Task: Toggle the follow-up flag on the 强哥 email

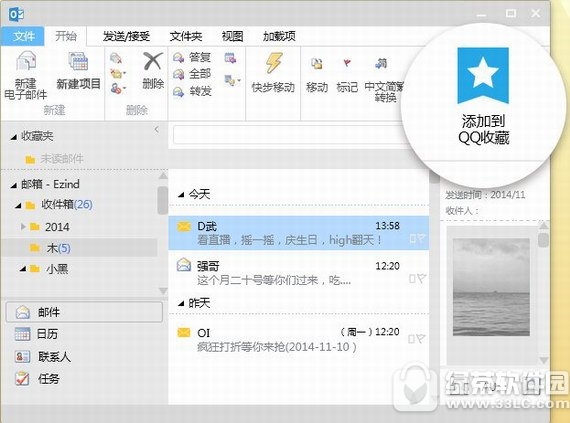Action: [x=421, y=279]
